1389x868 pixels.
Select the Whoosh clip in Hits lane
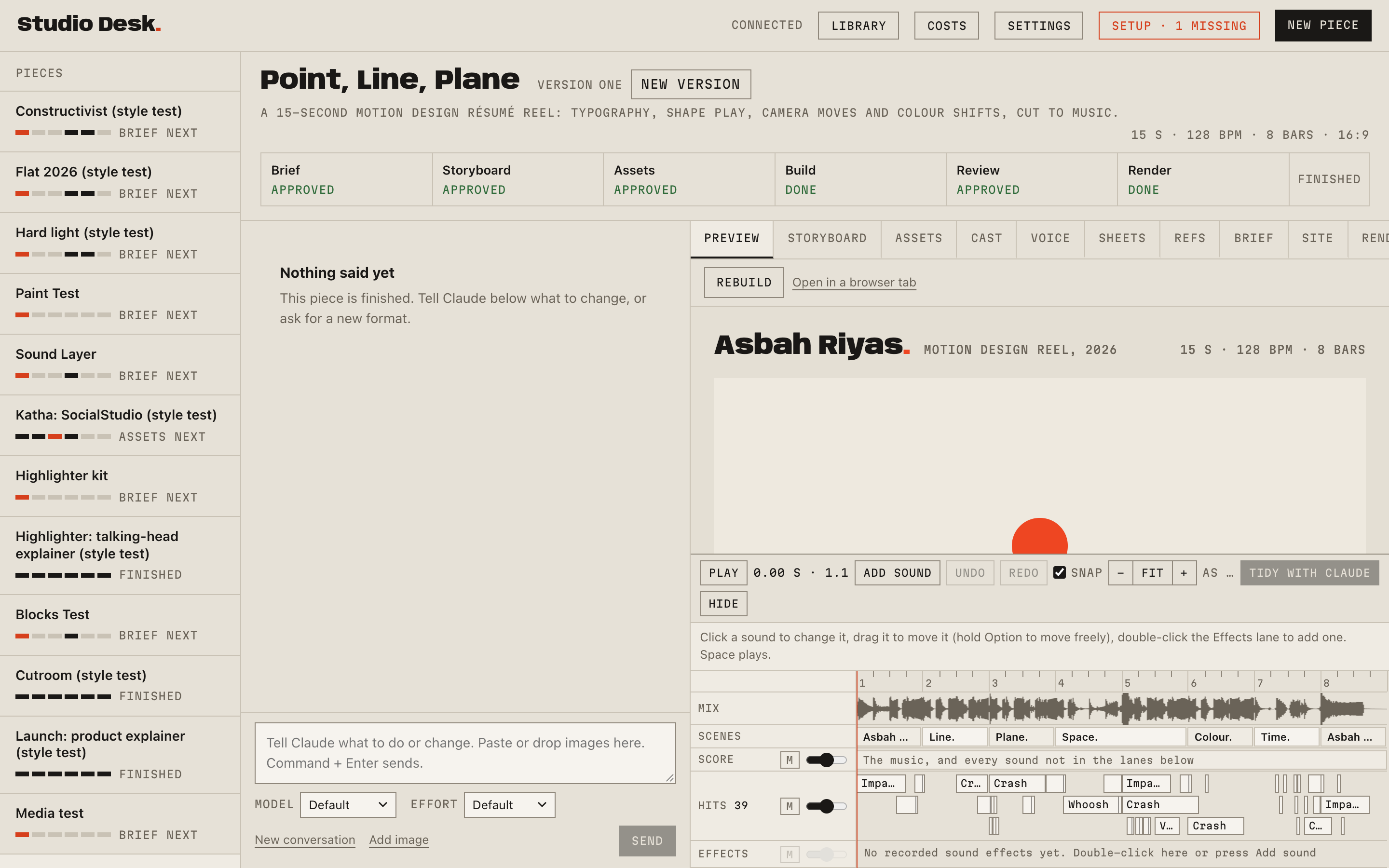1090,805
